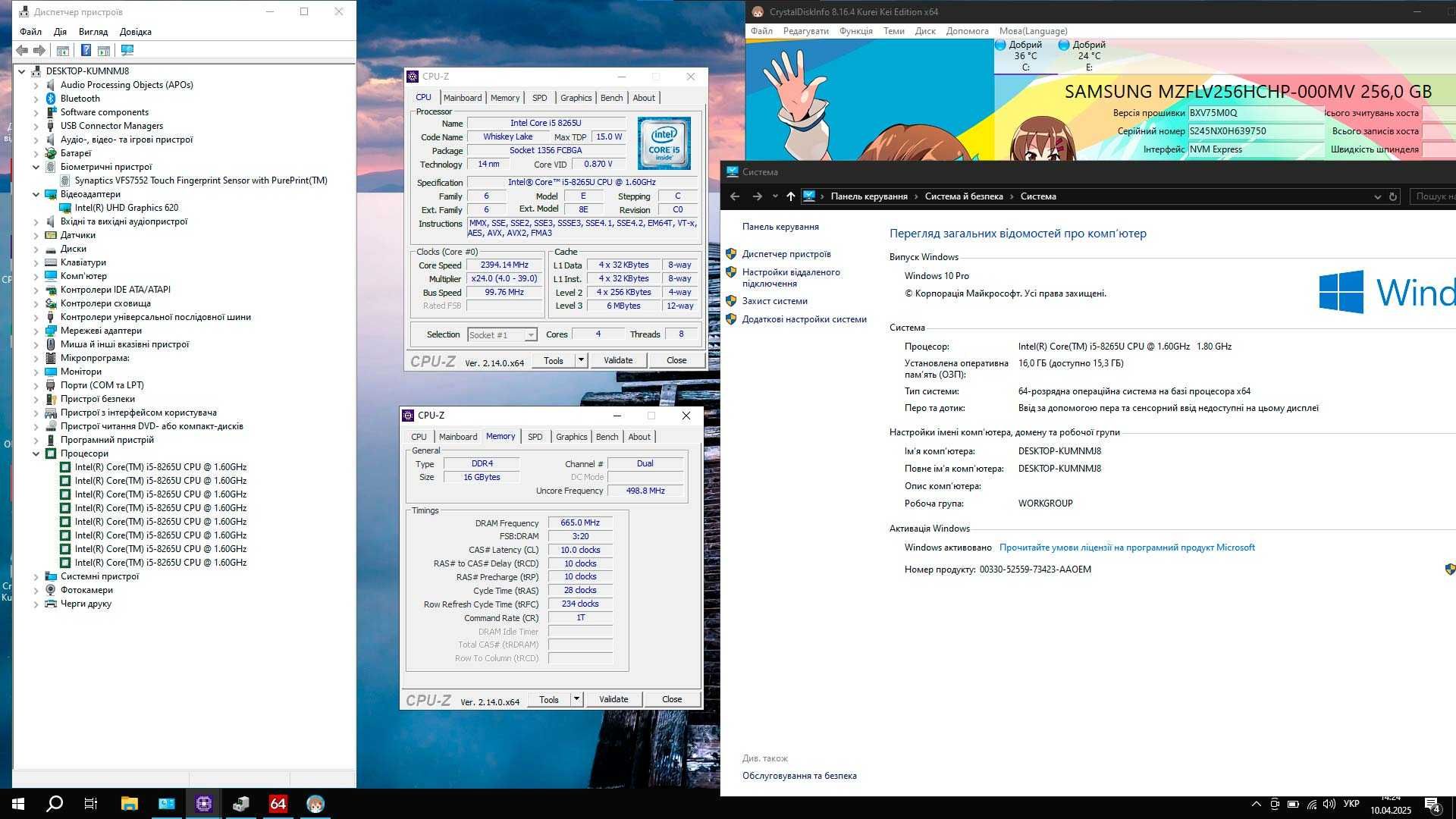Open Tools dropdown arrow in lower CPU-Z window

click(576, 699)
